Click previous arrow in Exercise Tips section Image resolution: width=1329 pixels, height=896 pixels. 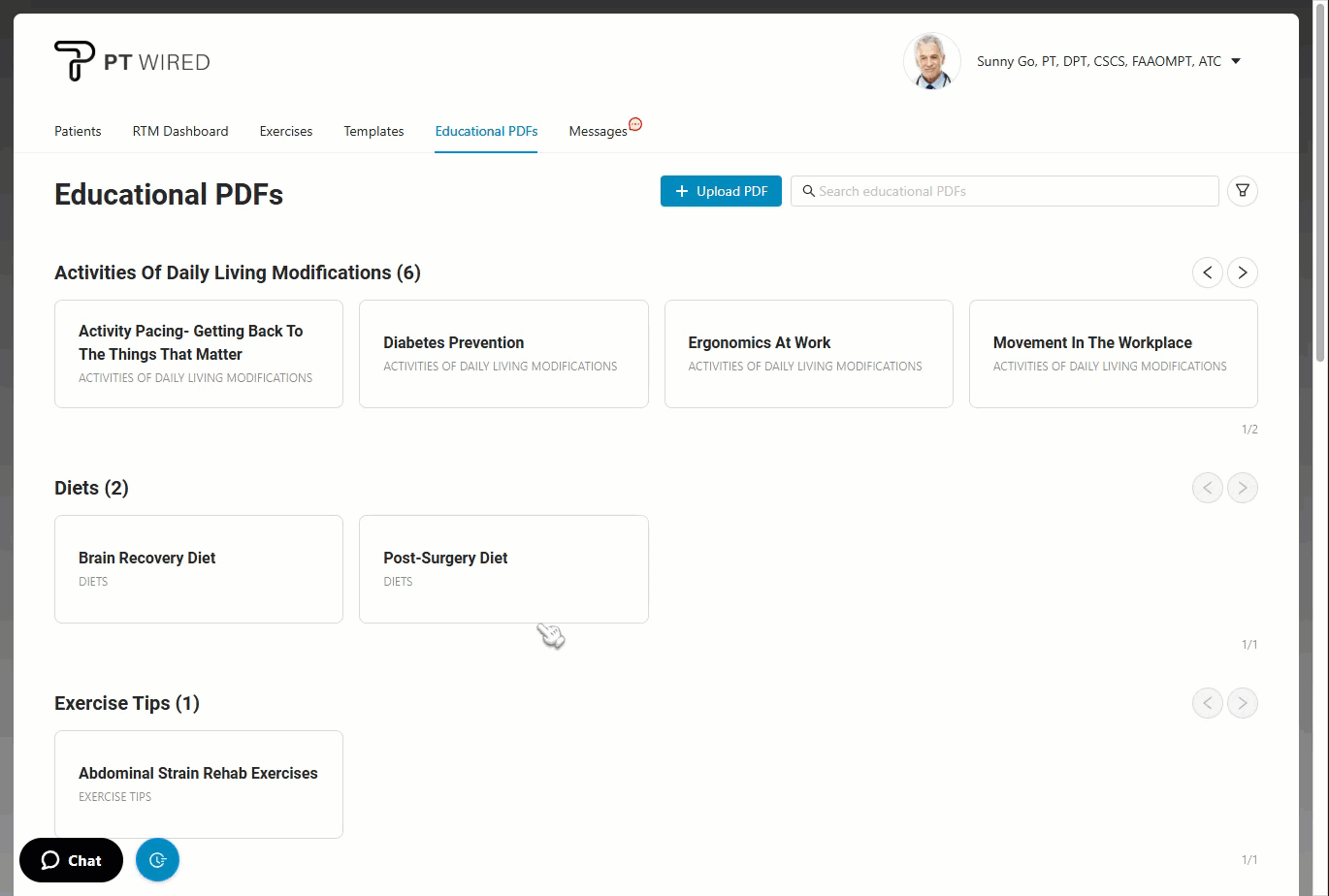coord(1207,703)
